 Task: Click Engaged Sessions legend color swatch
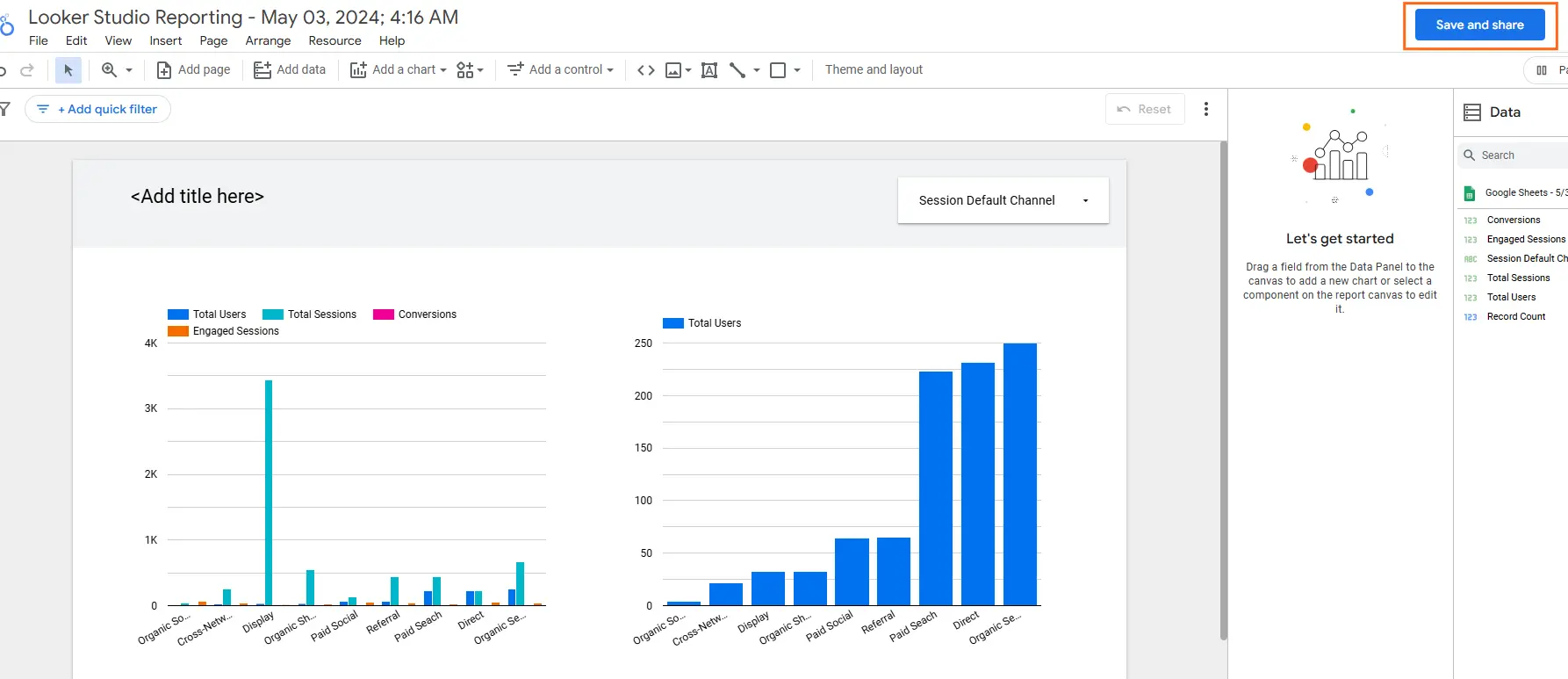click(x=178, y=331)
